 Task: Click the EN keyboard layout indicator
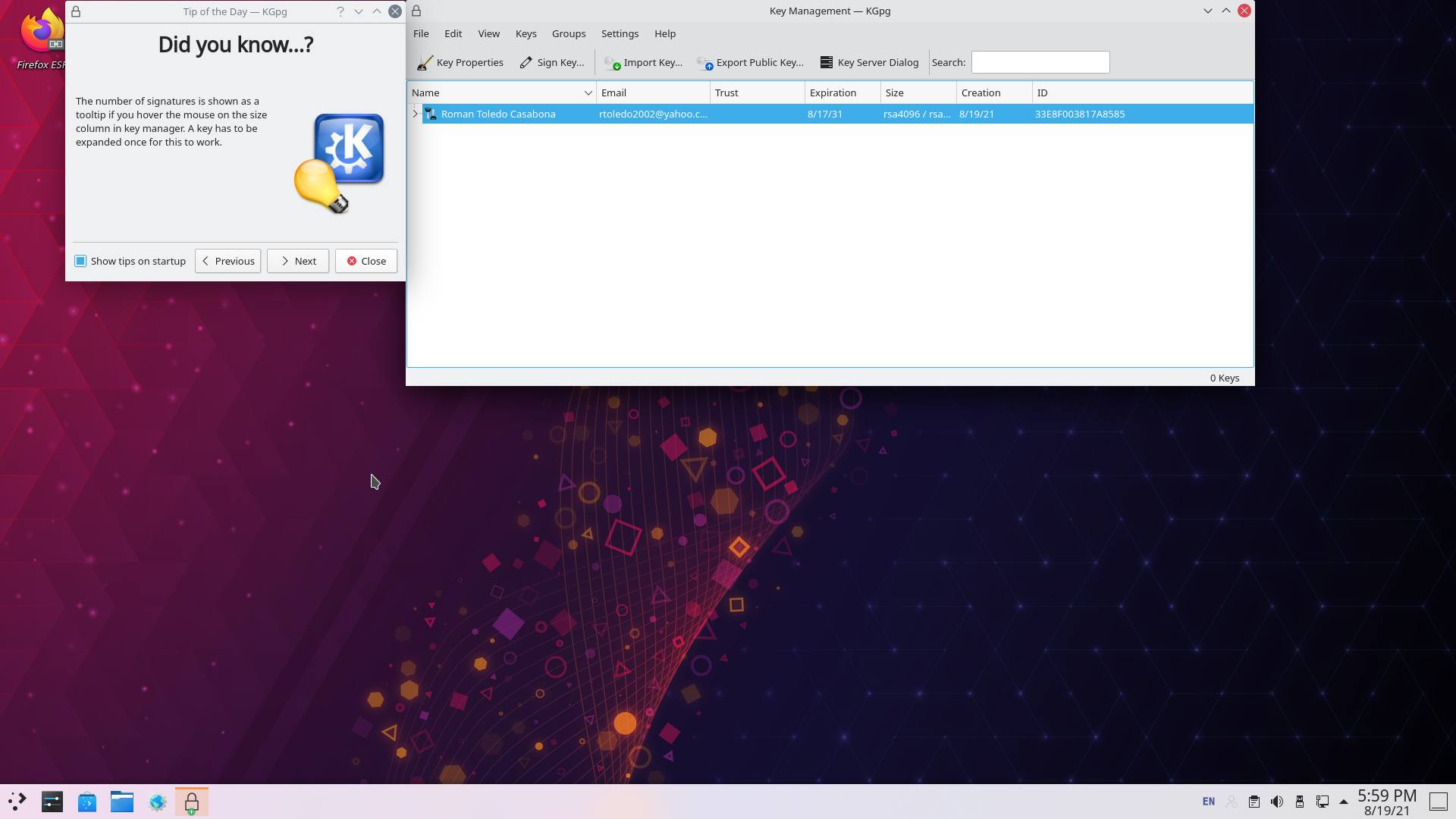(1209, 802)
